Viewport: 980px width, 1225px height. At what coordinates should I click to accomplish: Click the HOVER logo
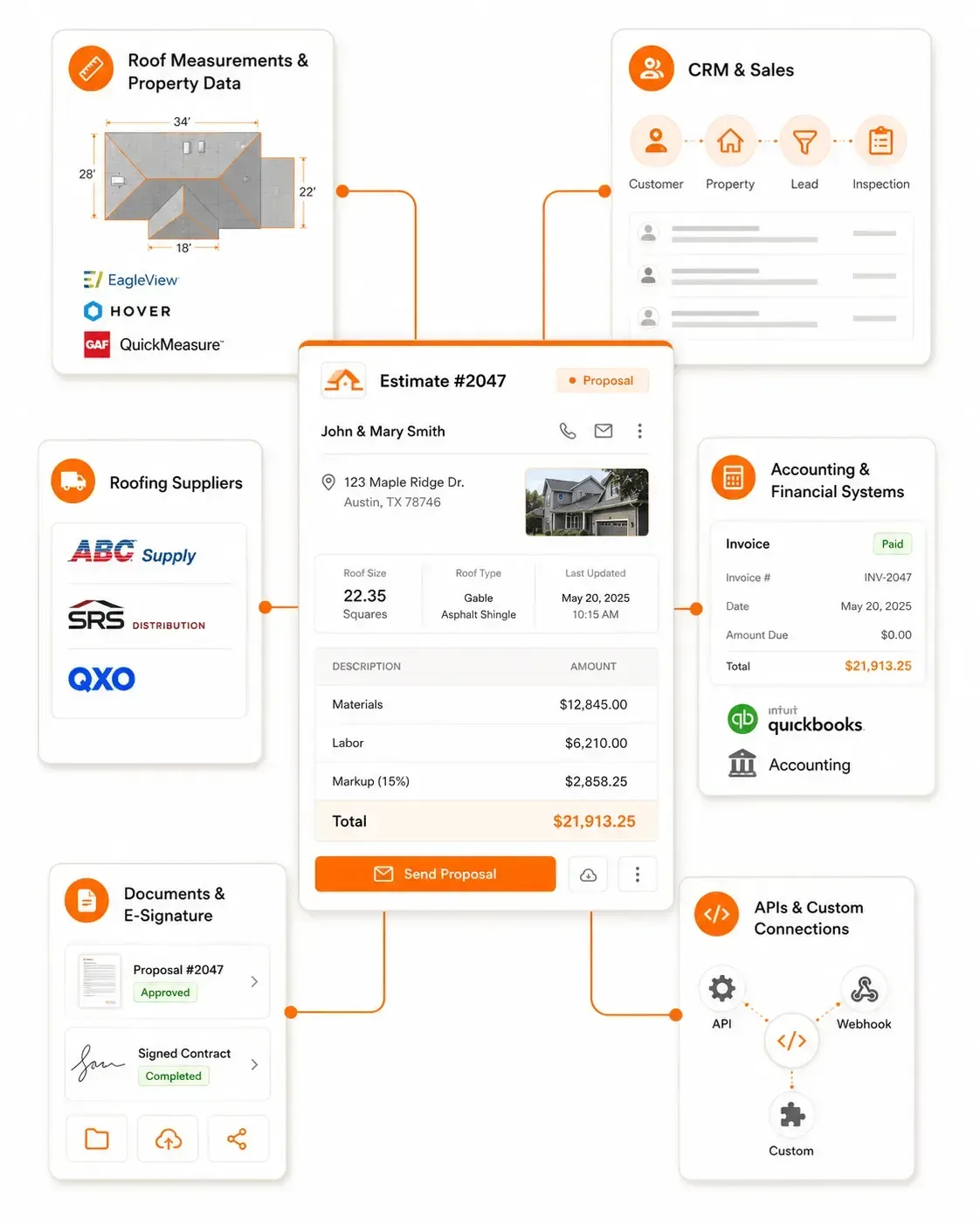coord(128,311)
